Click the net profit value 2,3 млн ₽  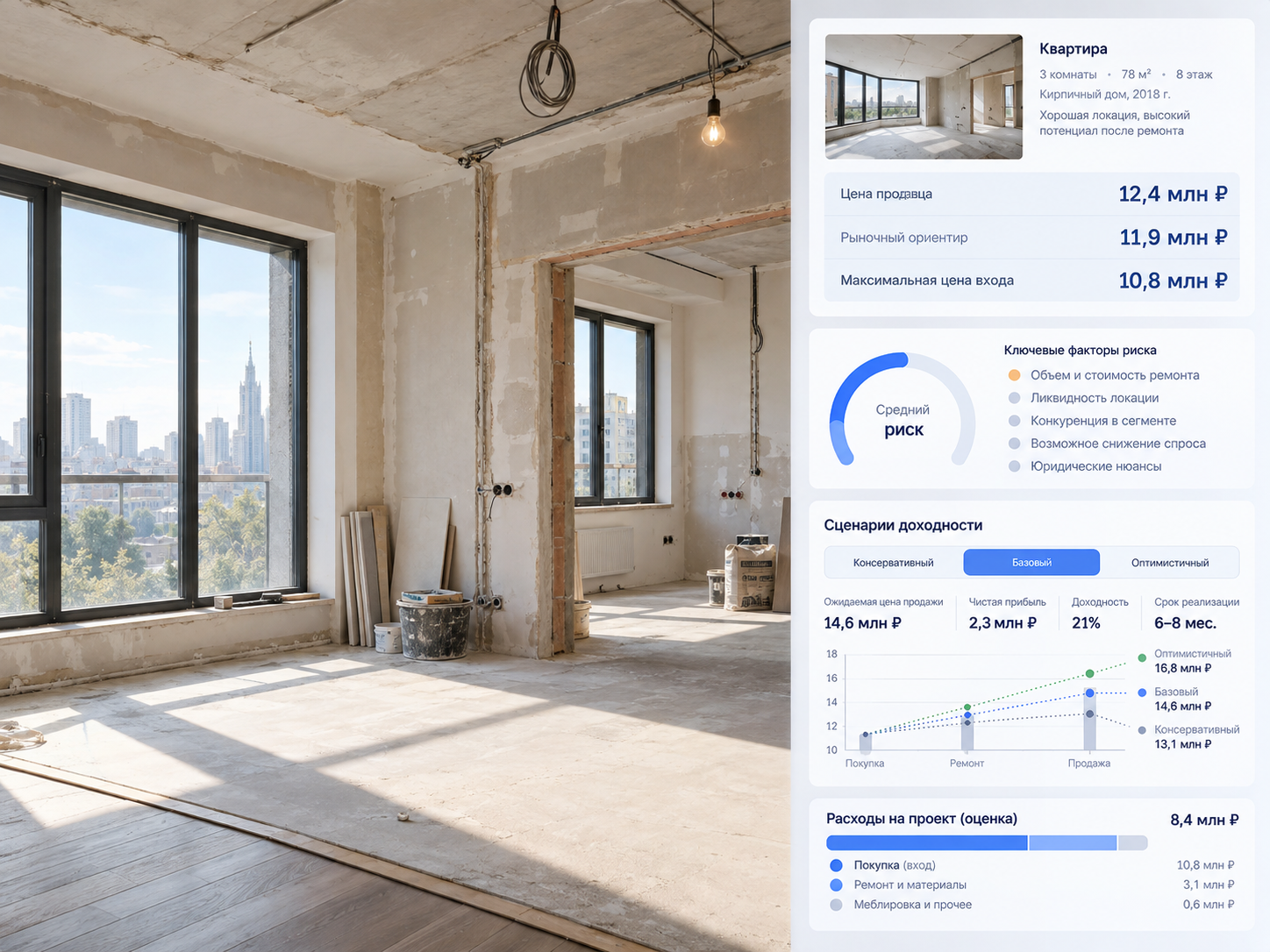(1002, 623)
